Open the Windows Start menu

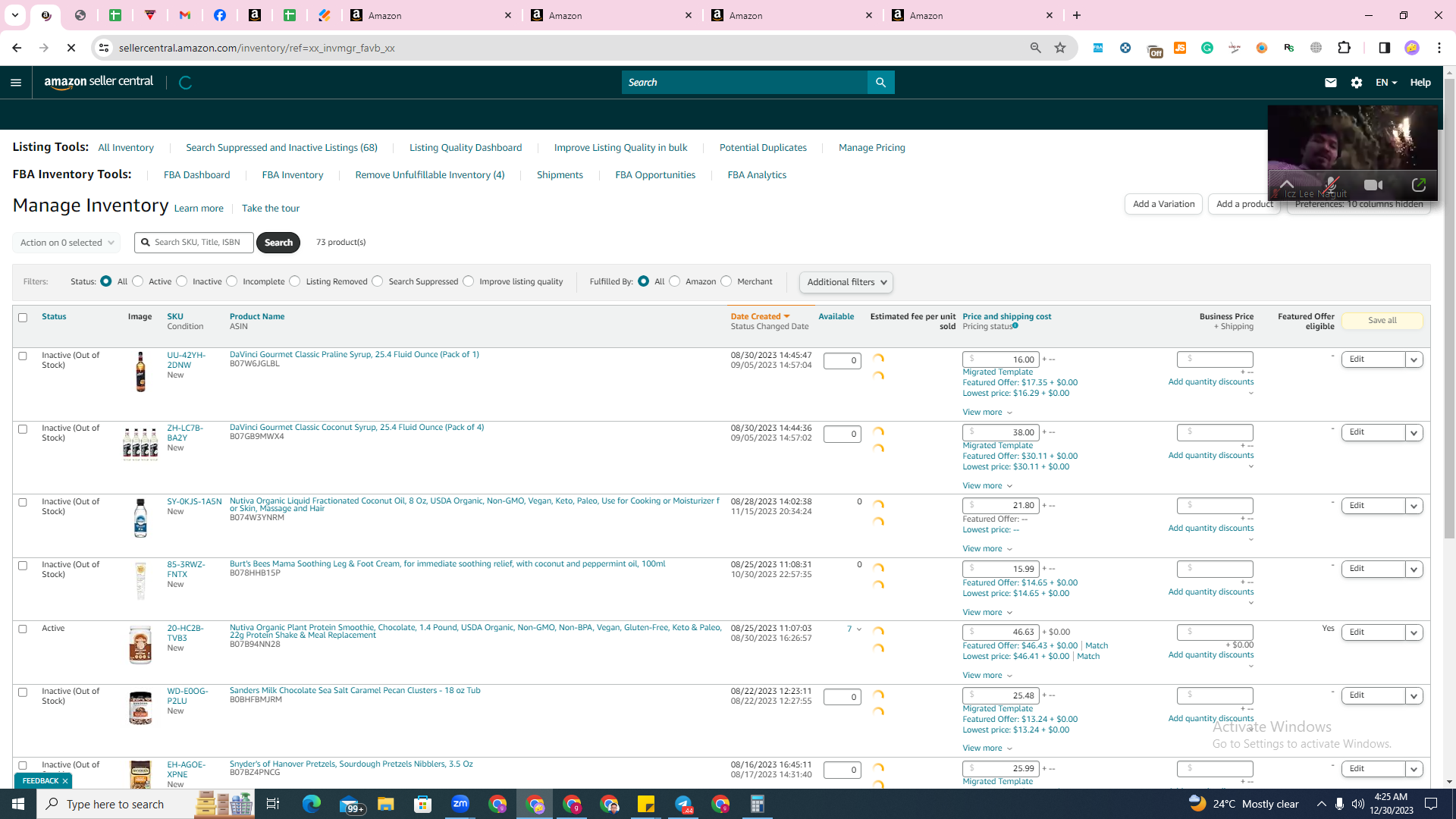point(18,804)
